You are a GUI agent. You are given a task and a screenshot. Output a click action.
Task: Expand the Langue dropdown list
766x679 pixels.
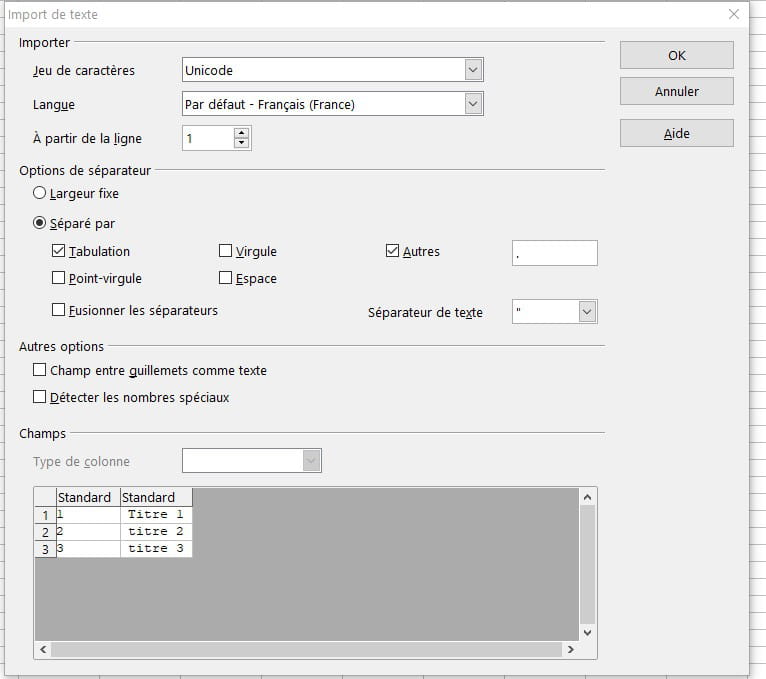tap(473, 104)
